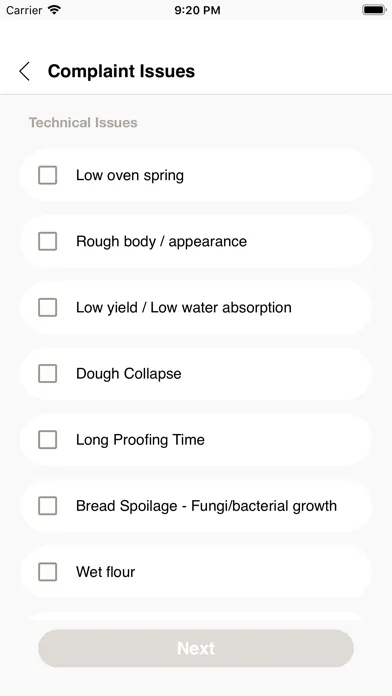392x696 pixels.
Task: Click the Next button
Action: tap(196, 648)
